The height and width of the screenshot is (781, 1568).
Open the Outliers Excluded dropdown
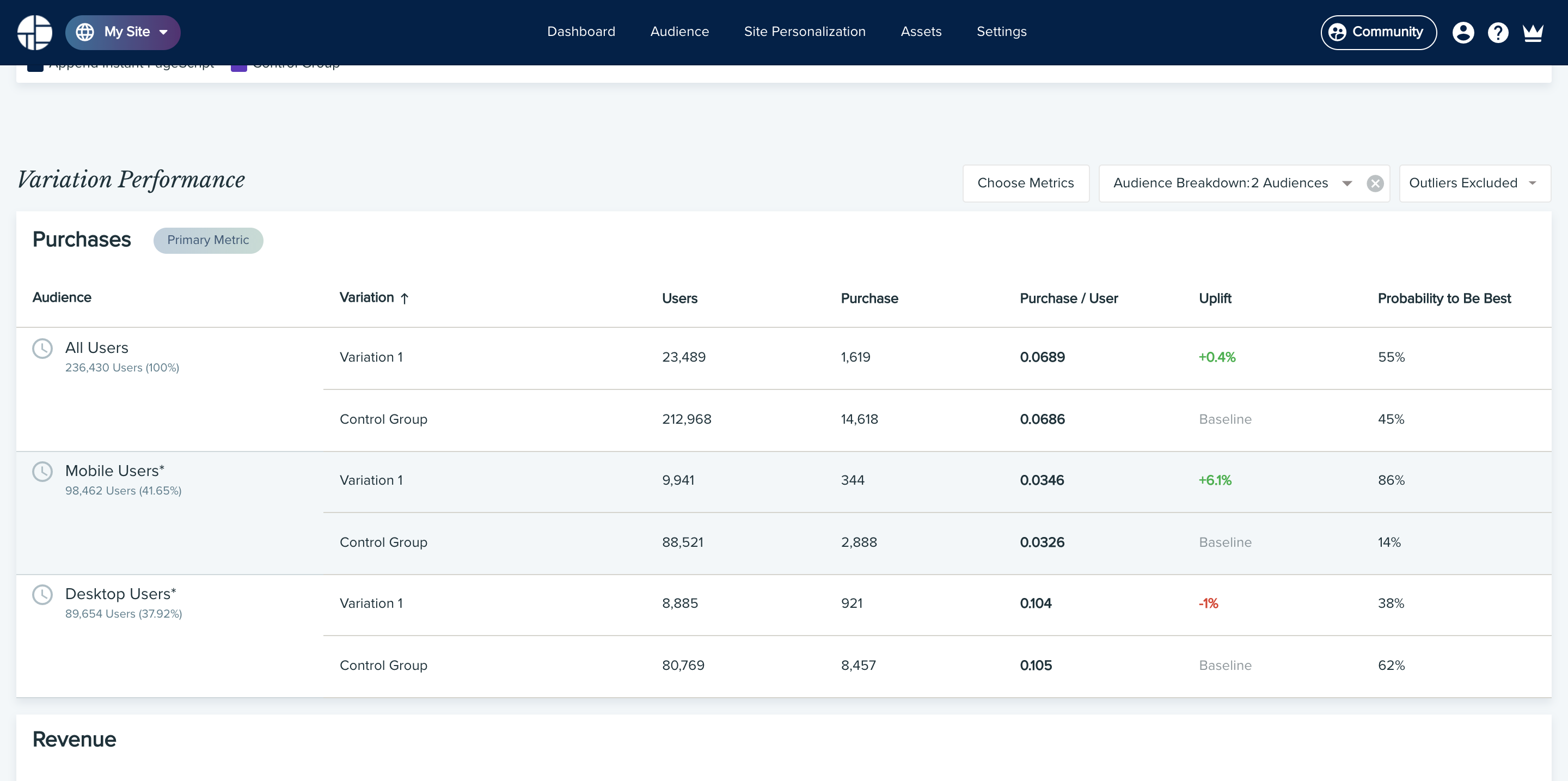tap(1474, 183)
